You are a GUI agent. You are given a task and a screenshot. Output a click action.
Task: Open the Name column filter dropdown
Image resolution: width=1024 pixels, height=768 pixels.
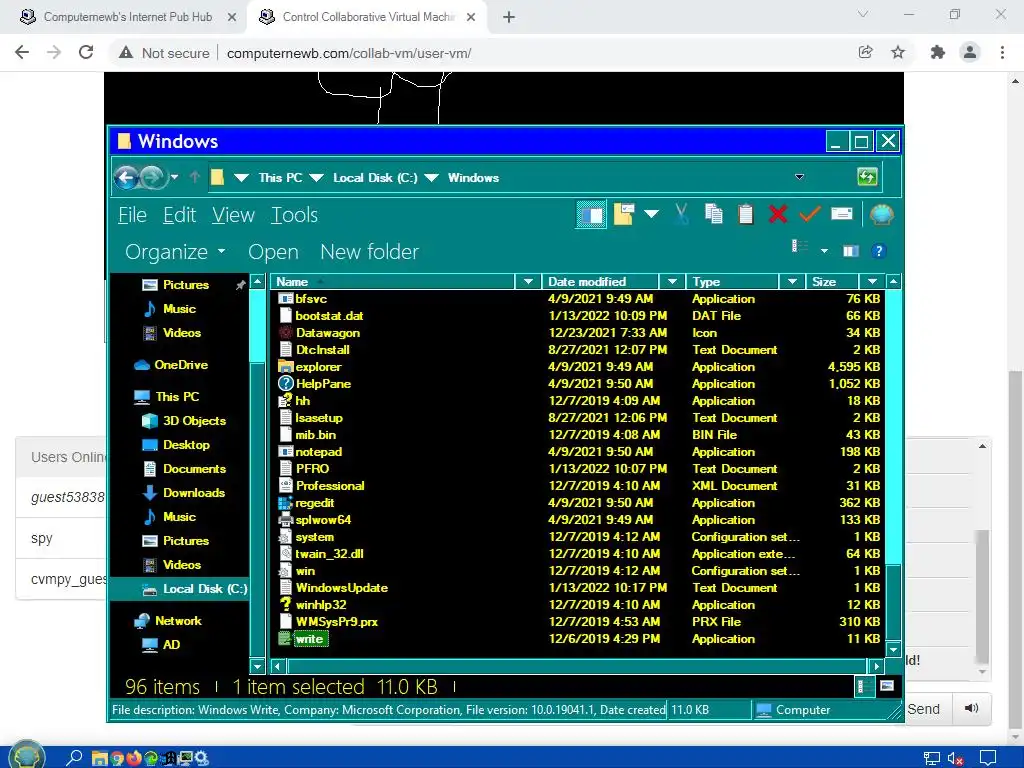click(528, 281)
